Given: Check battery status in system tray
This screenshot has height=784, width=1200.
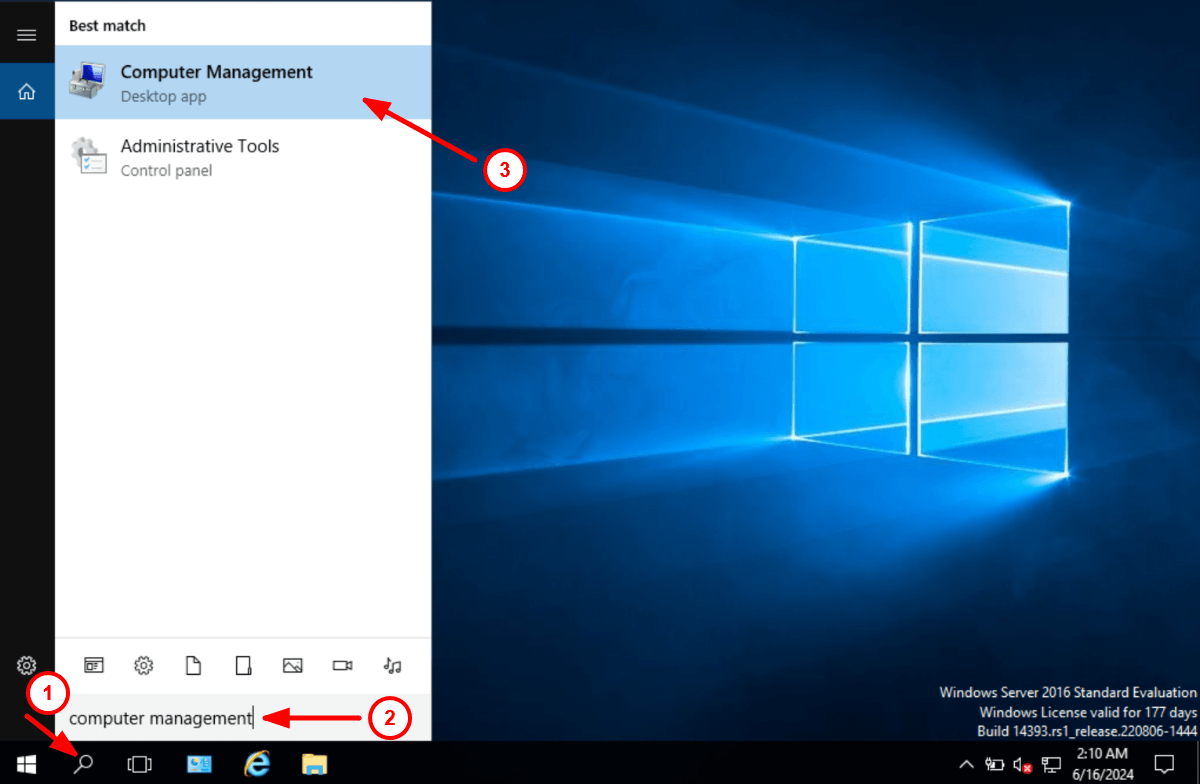Looking at the screenshot, I should (994, 765).
